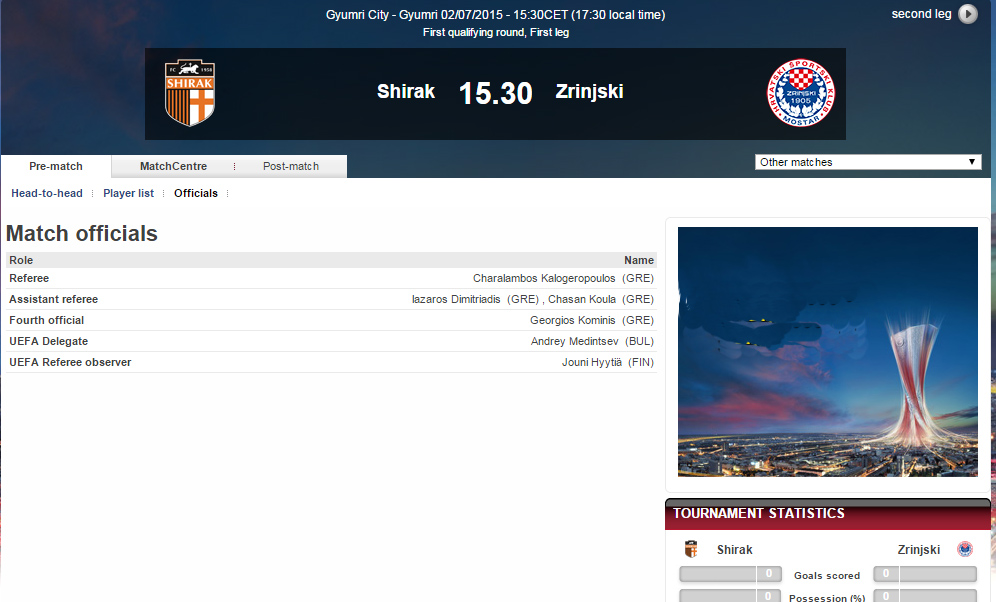Click the Europa League trophy banner image
This screenshot has height=602, width=996.
[827, 351]
